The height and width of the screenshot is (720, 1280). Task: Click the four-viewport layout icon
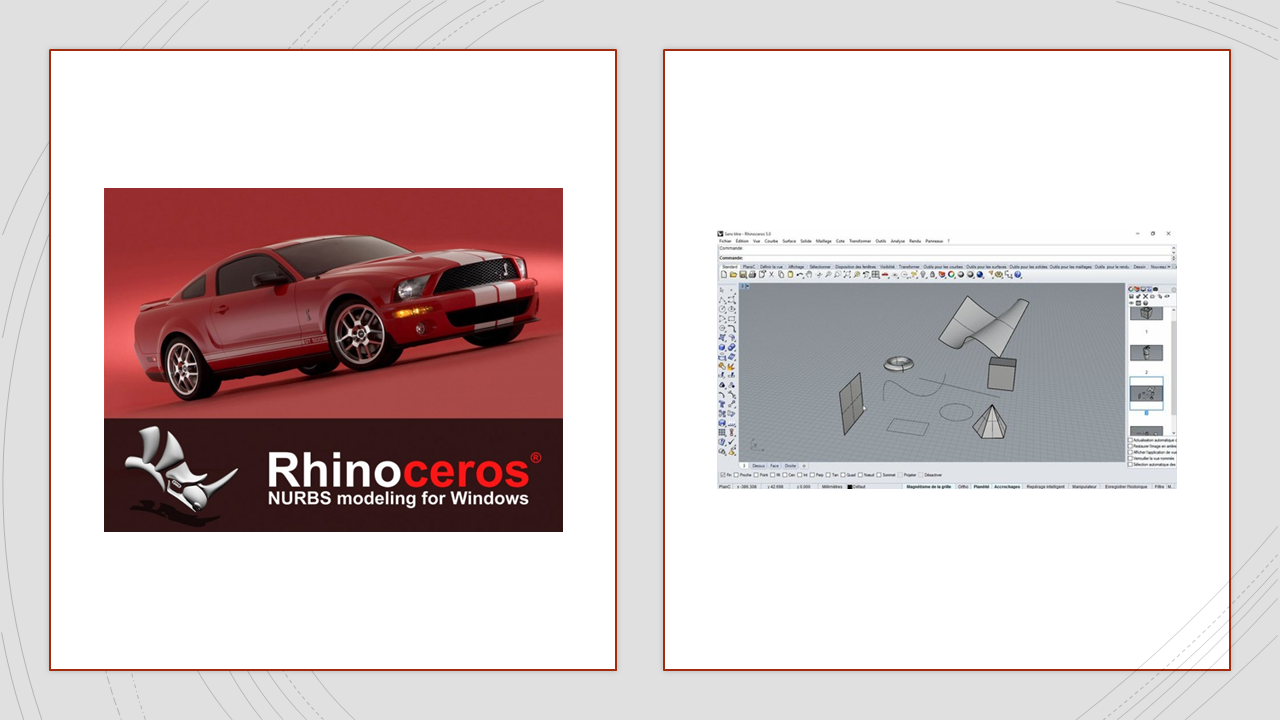[875, 274]
